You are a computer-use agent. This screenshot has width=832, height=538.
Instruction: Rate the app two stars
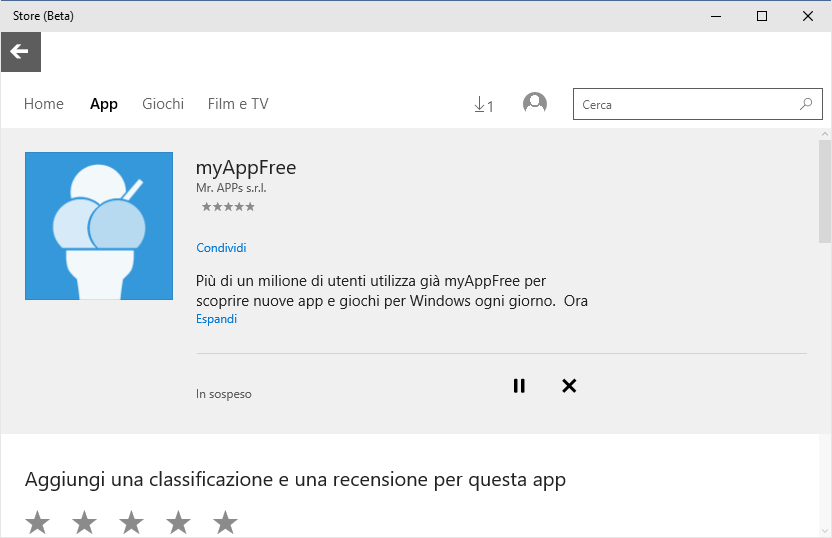click(84, 522)
